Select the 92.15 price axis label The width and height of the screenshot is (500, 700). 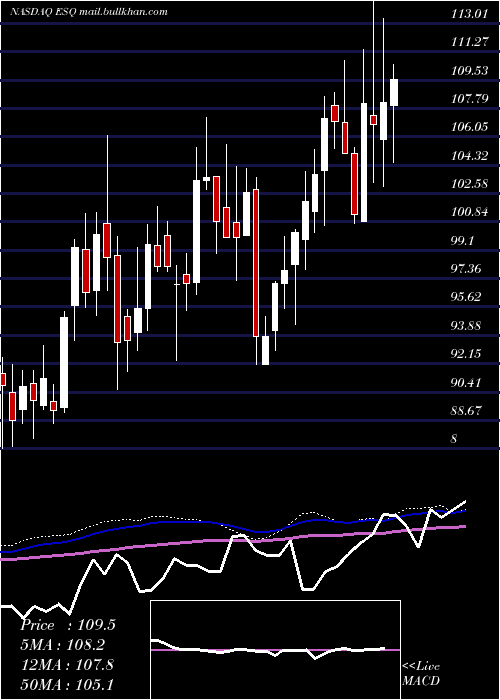[x=467, y=354]
